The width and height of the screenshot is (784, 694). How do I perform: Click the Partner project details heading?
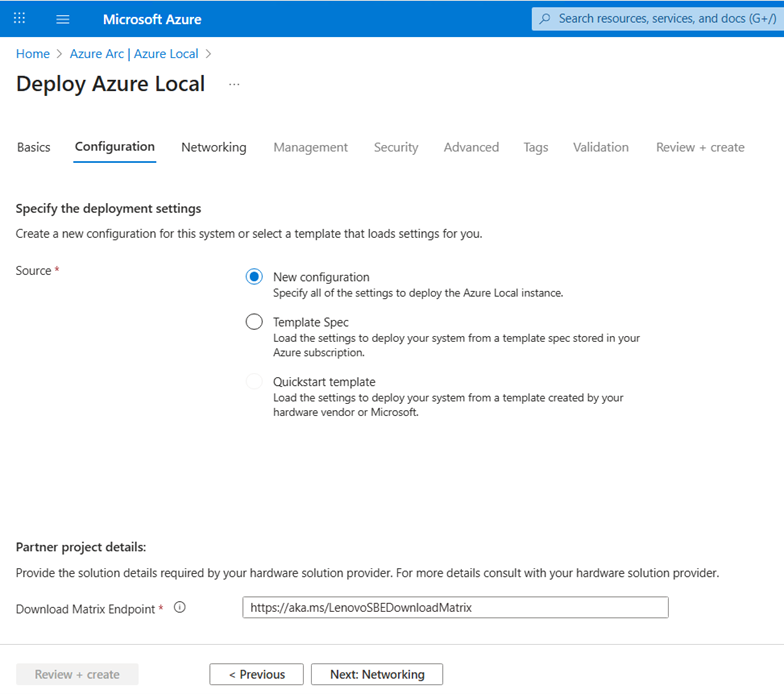[x=81, y=547]
